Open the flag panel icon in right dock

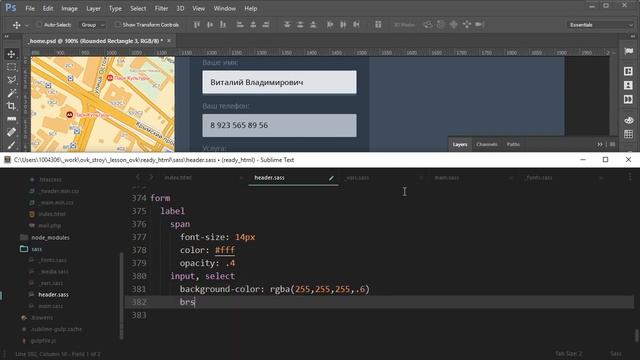pyautogui.click(x=629, y=51)
